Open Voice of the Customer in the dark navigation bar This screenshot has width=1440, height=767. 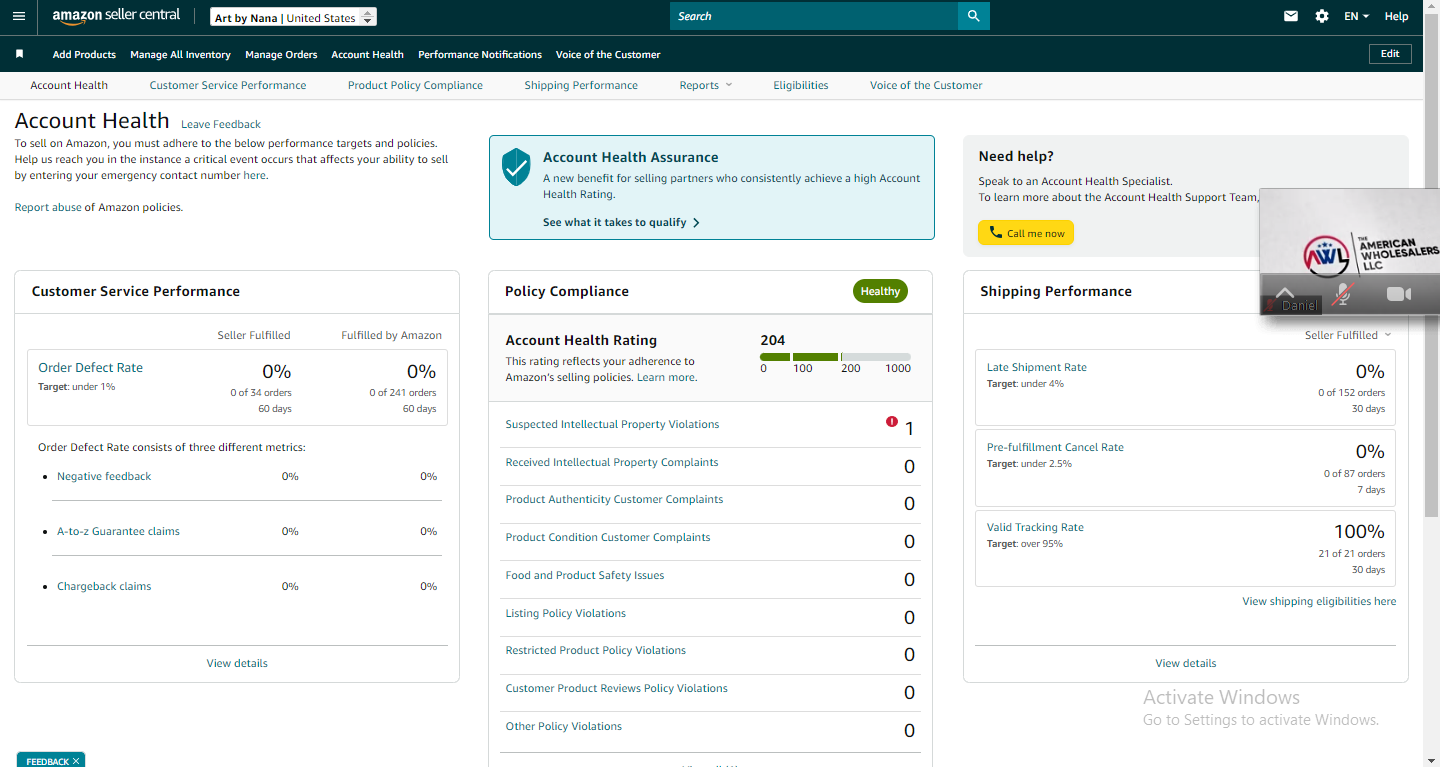608,54
